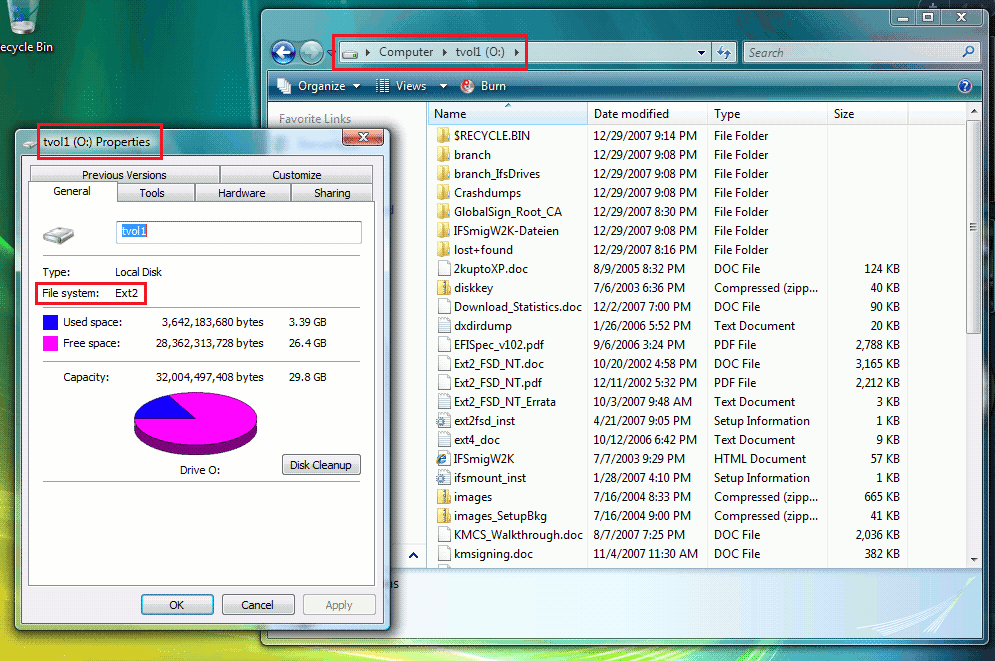Click the Disk Cleanup button

[x=321, y=465]
